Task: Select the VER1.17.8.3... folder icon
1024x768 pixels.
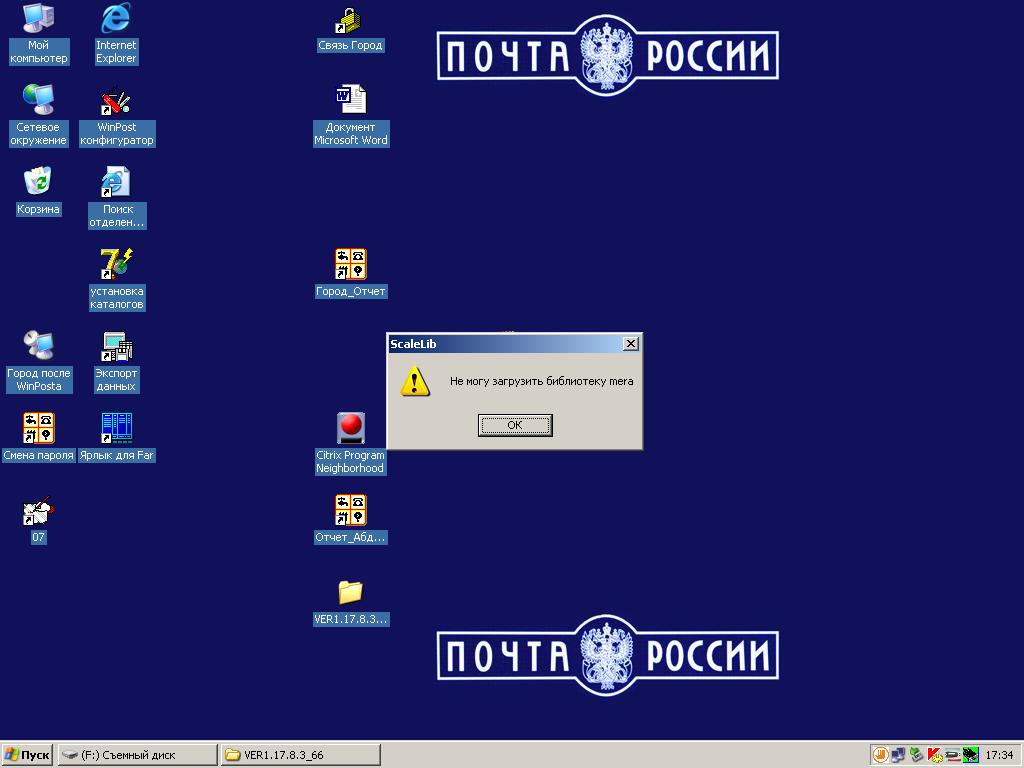Action: point(351,602)
